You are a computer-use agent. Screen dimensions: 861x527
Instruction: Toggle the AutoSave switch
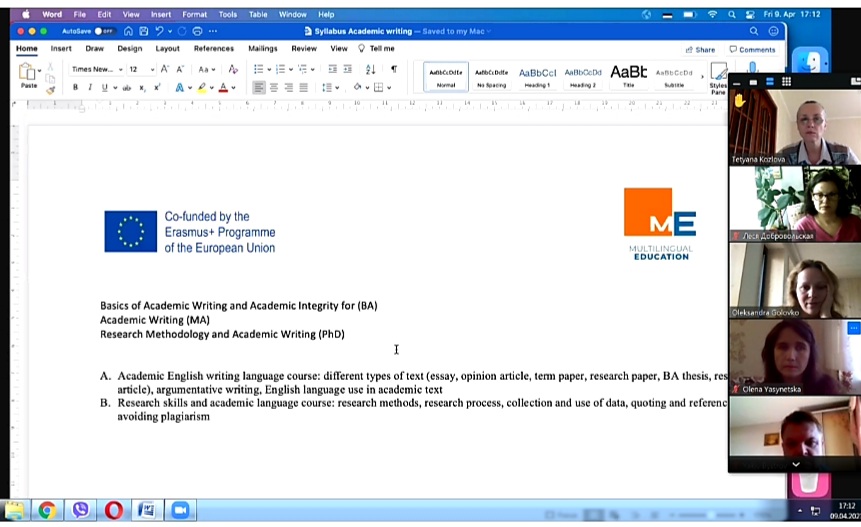coord(104,31)
